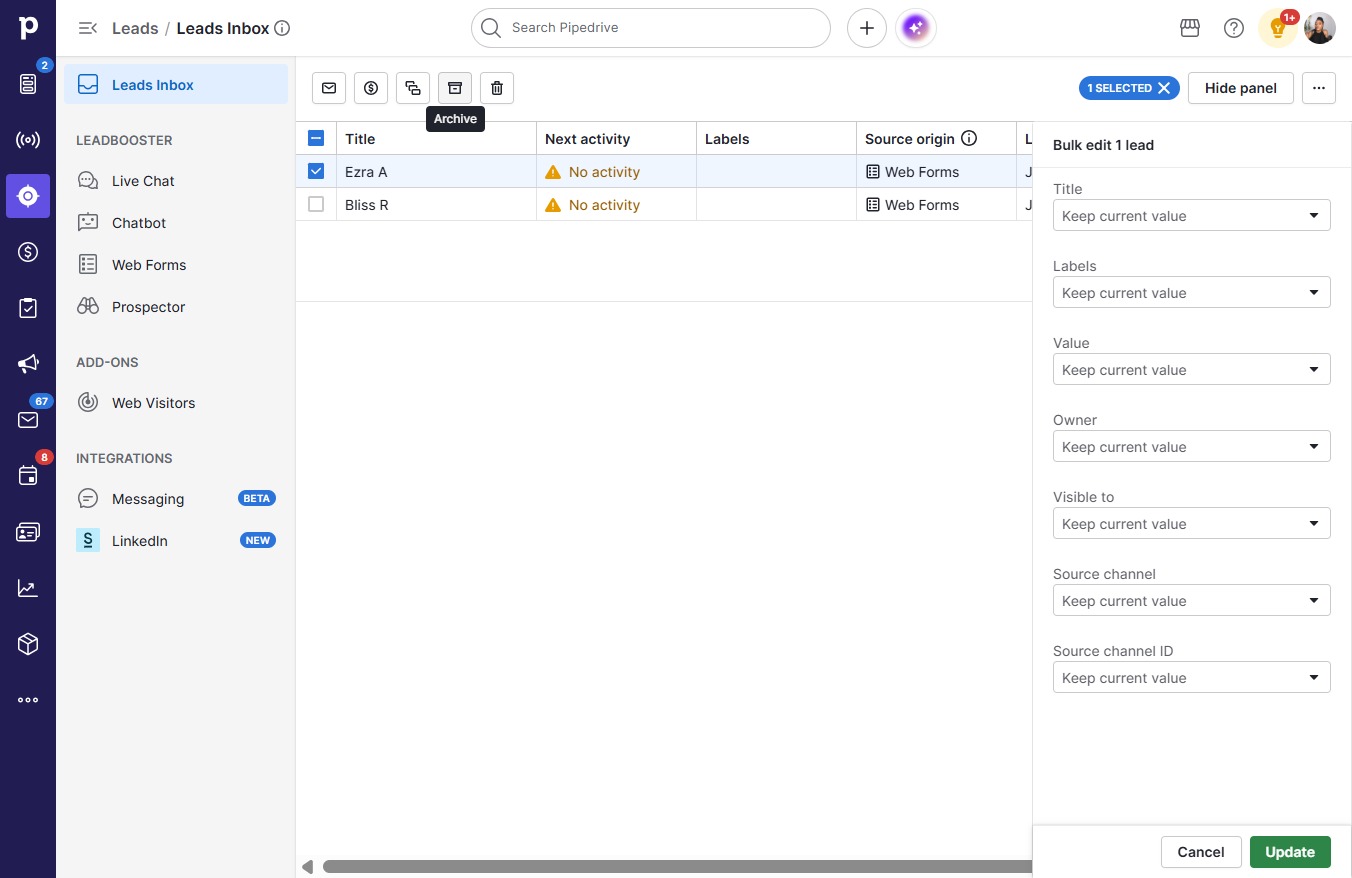Click Ezra A's No activity cell
The image size is (1352, 878).
pos(616,172)
